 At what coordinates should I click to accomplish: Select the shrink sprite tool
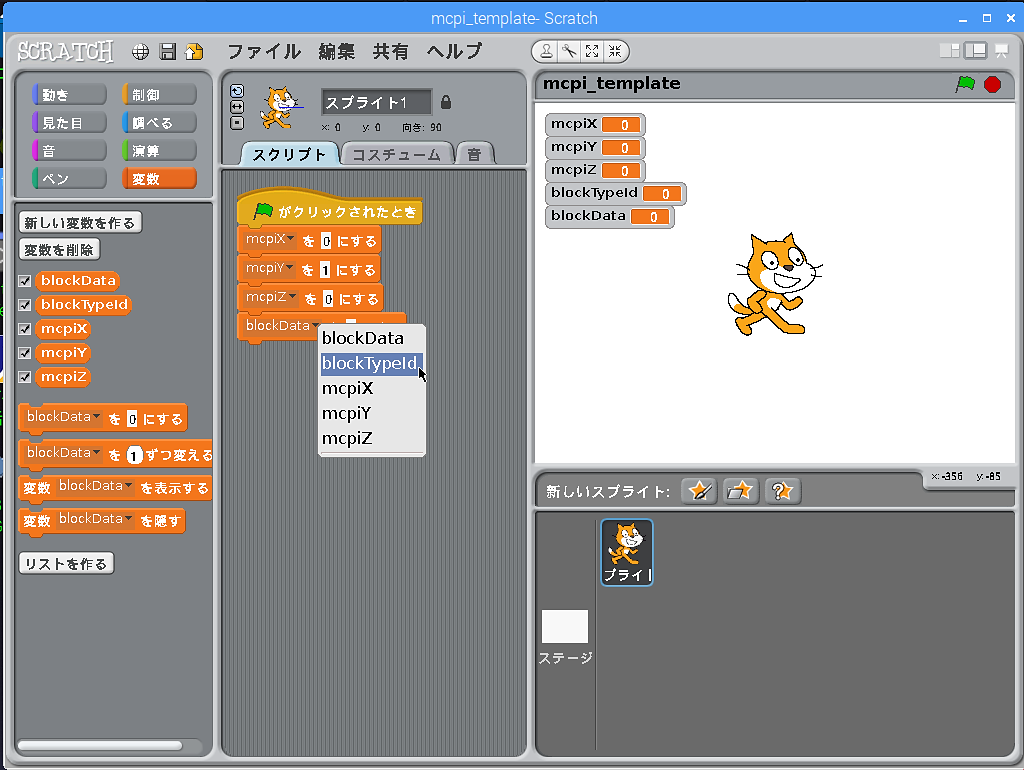tap(615, 51)
